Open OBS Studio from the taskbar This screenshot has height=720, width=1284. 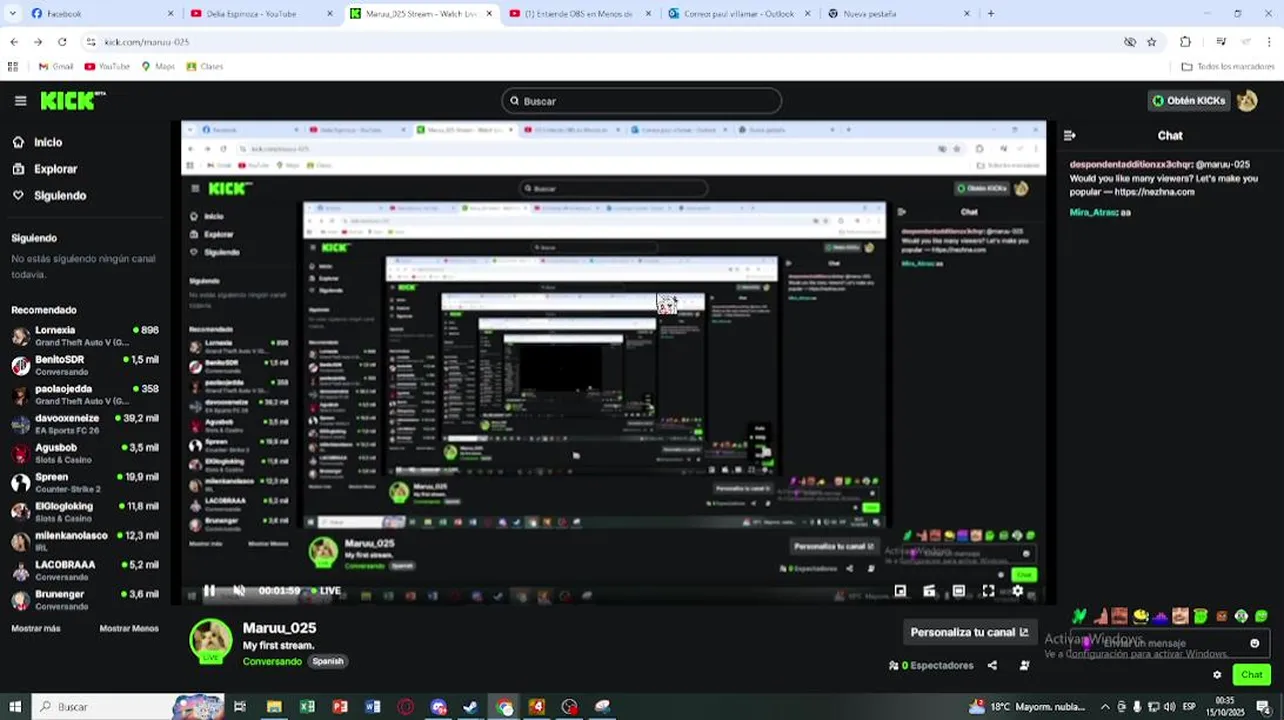click(569, 707)
